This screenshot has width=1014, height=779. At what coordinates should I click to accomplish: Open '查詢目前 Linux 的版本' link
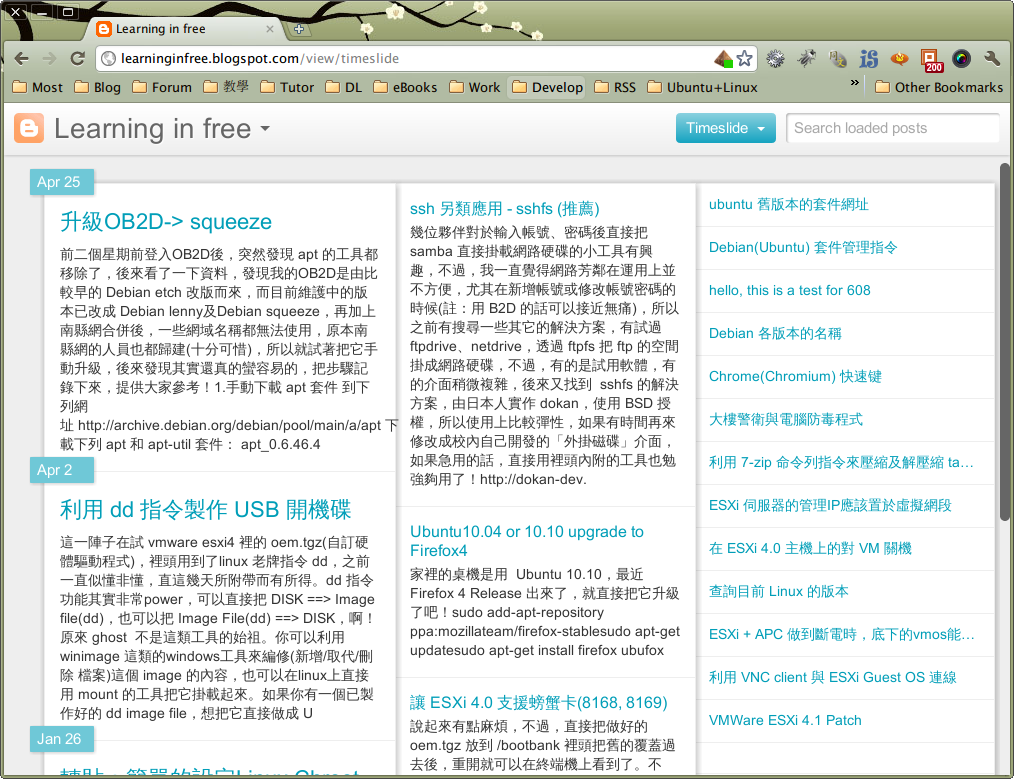click(779, 592)
